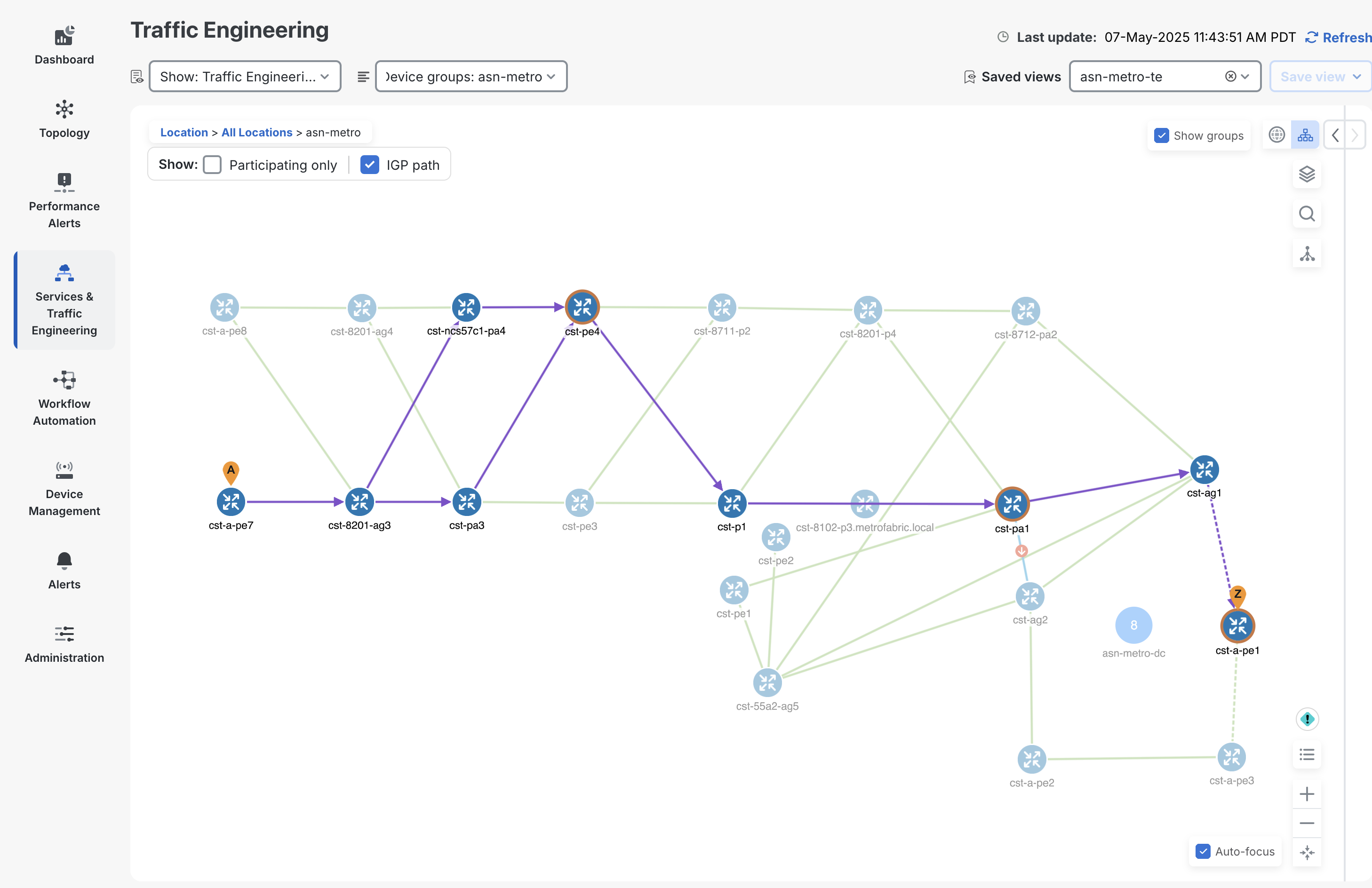The image size is (1372, 888).
Task: Select the cst-pe4 router node
Action: click(x=582, y=307)
